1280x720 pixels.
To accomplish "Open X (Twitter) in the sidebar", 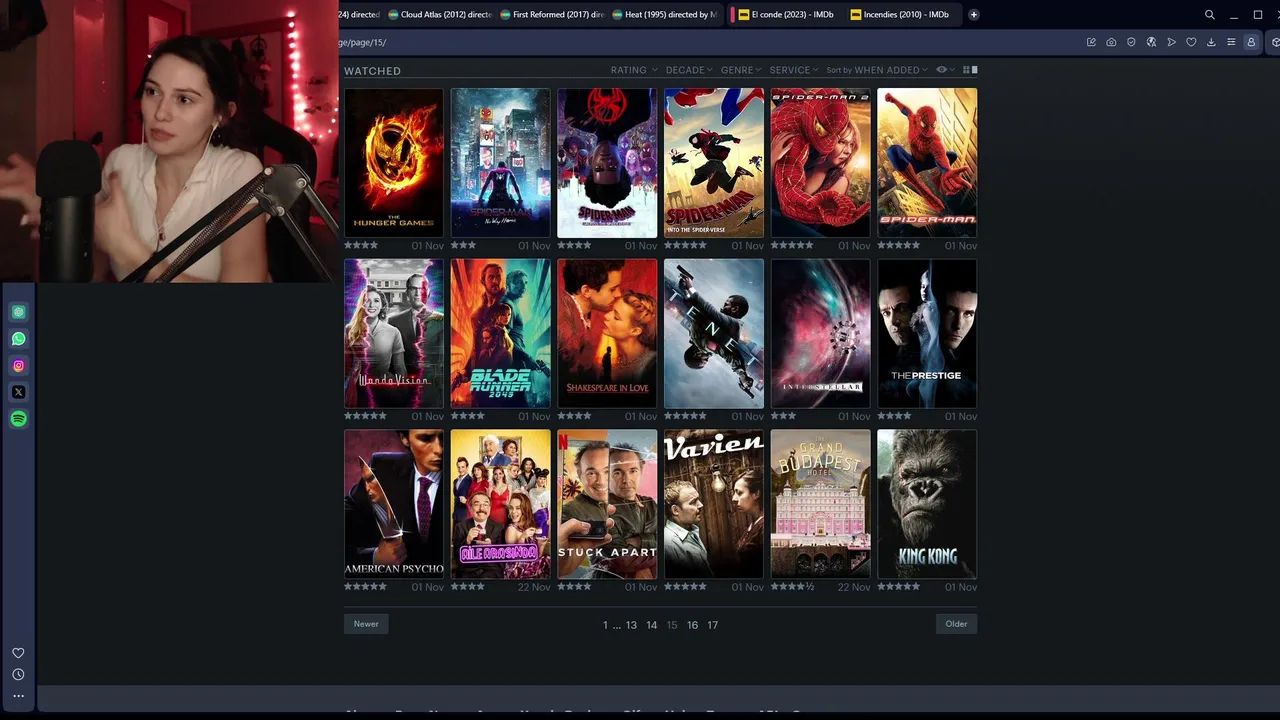I will (18, 392).
